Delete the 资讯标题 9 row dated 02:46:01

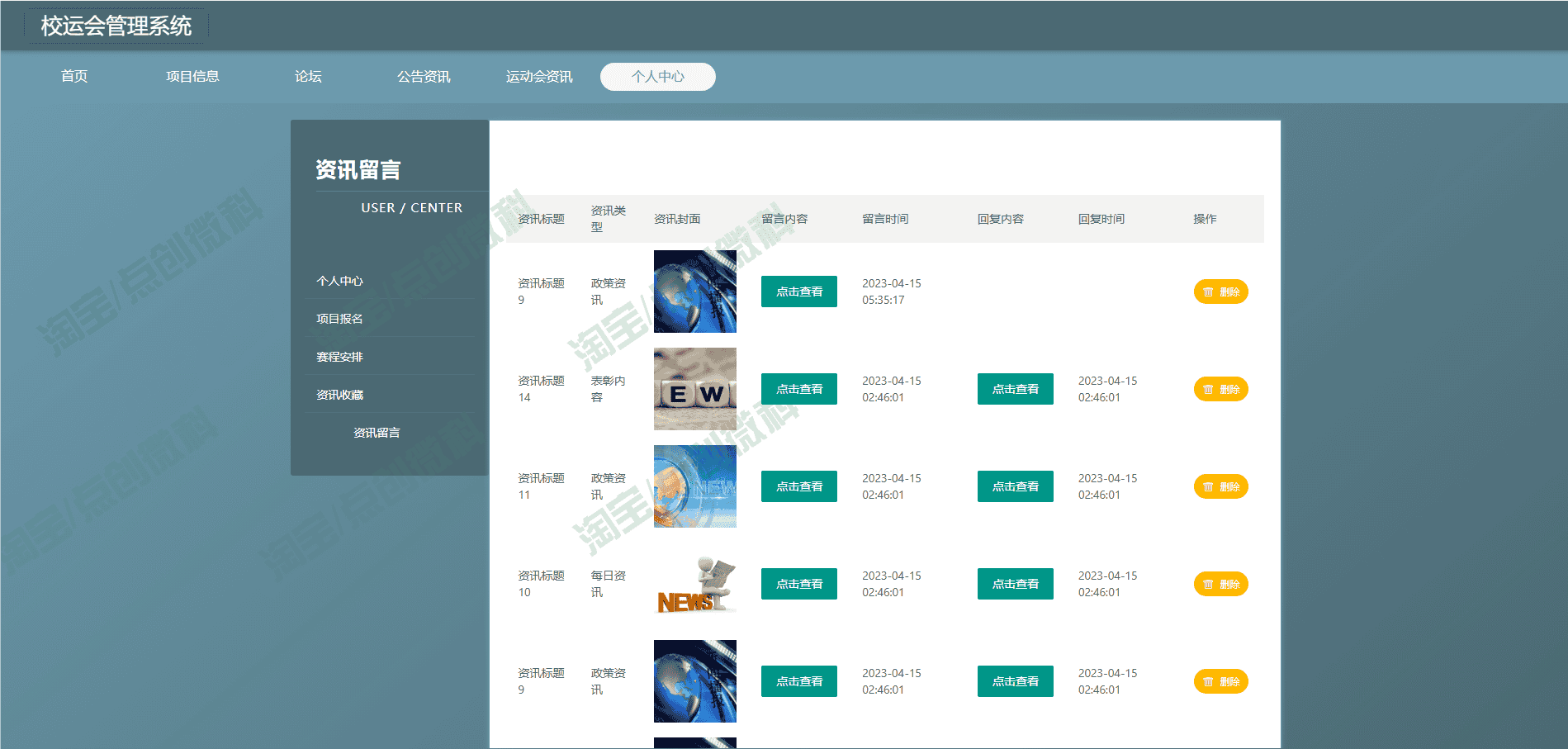click(1221, 681)
